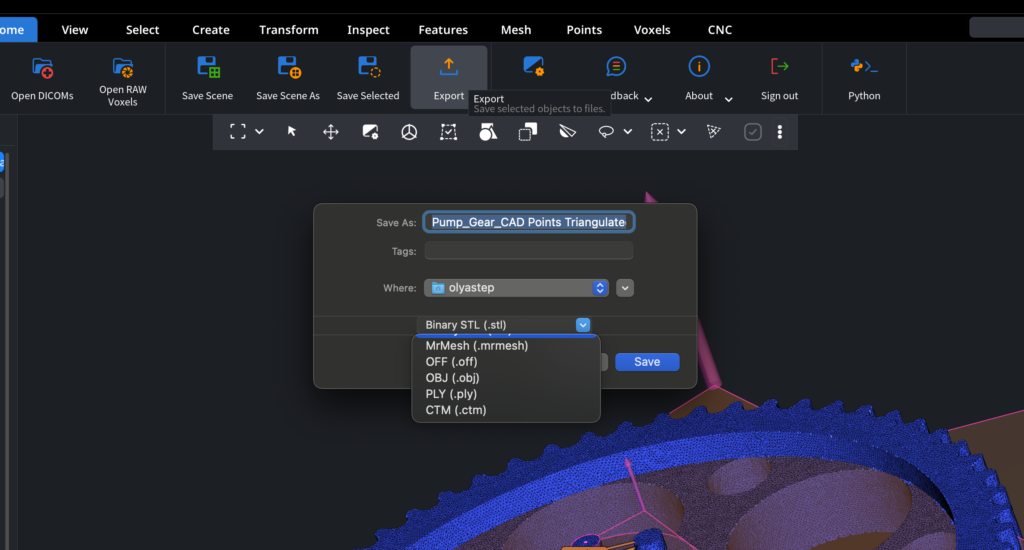
Task: Click the Open DICOMs icon
Action: 43,68
